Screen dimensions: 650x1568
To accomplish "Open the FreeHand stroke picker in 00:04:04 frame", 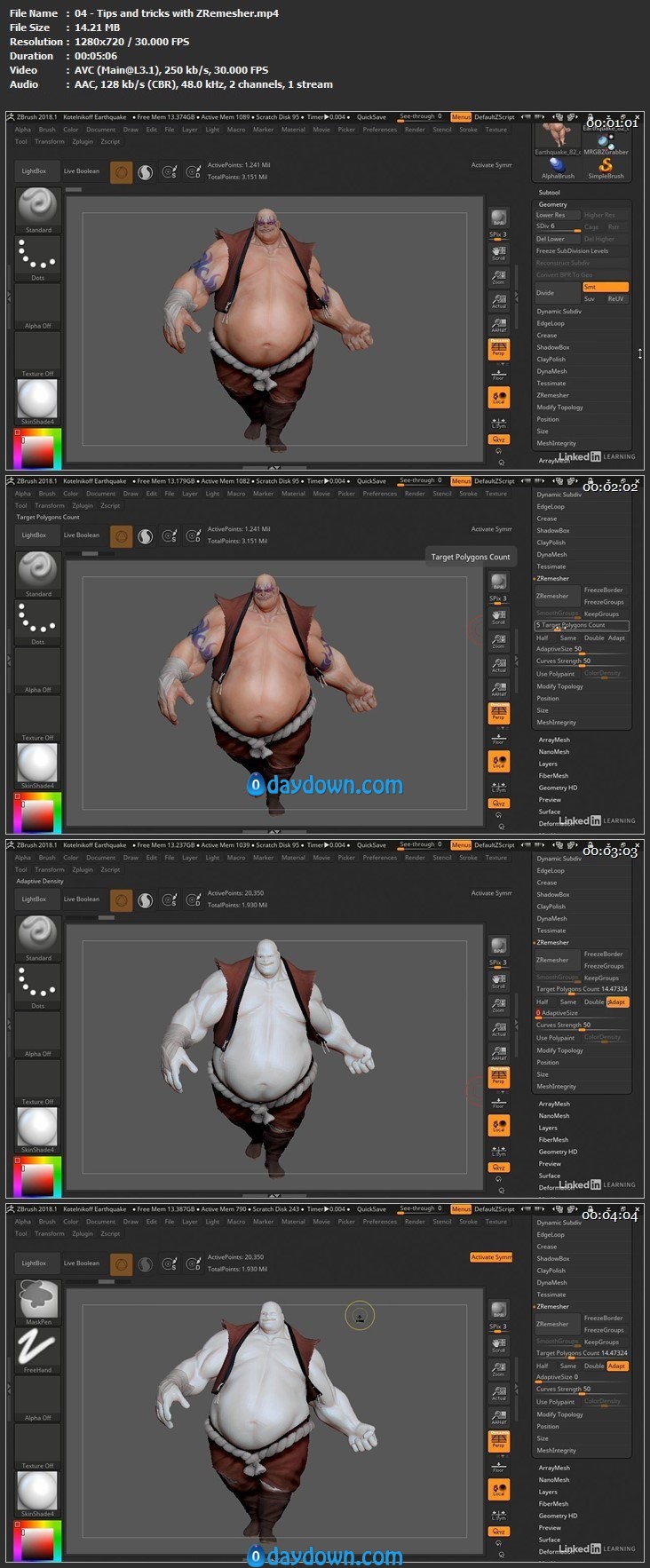I will [x=37, y=1350].
